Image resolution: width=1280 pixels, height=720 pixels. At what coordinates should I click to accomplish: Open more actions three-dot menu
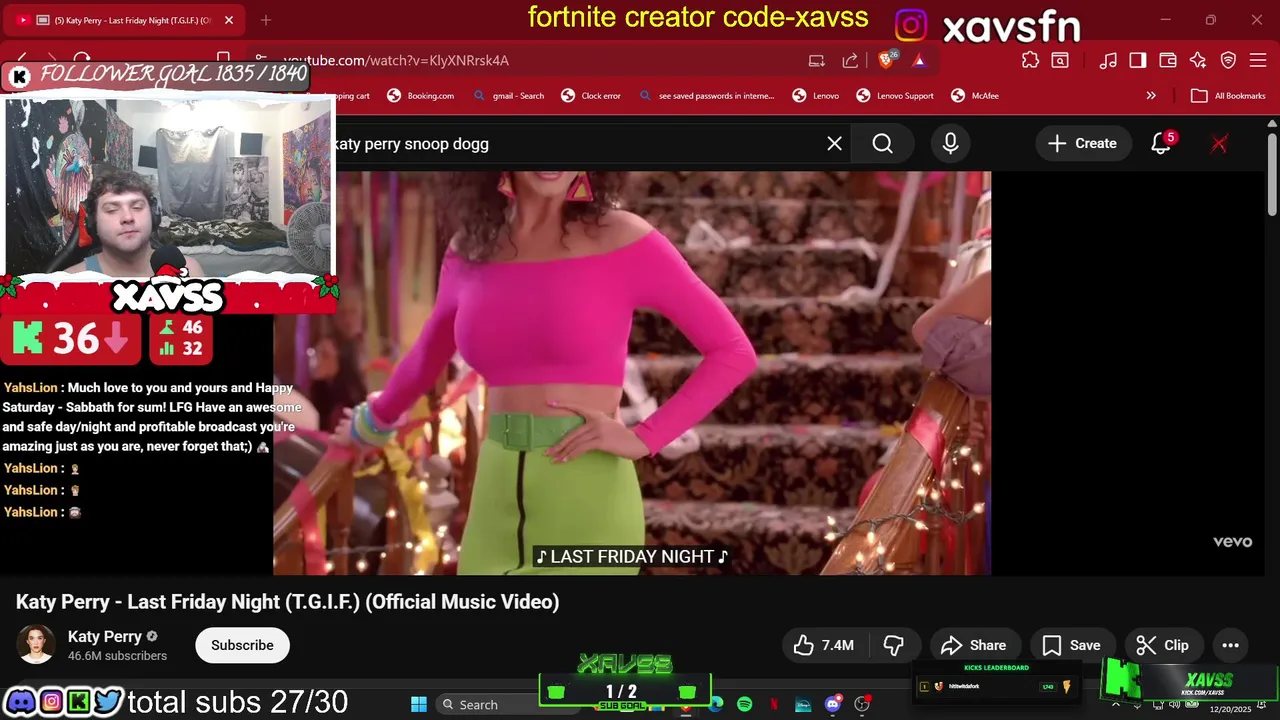(1231, 645)
